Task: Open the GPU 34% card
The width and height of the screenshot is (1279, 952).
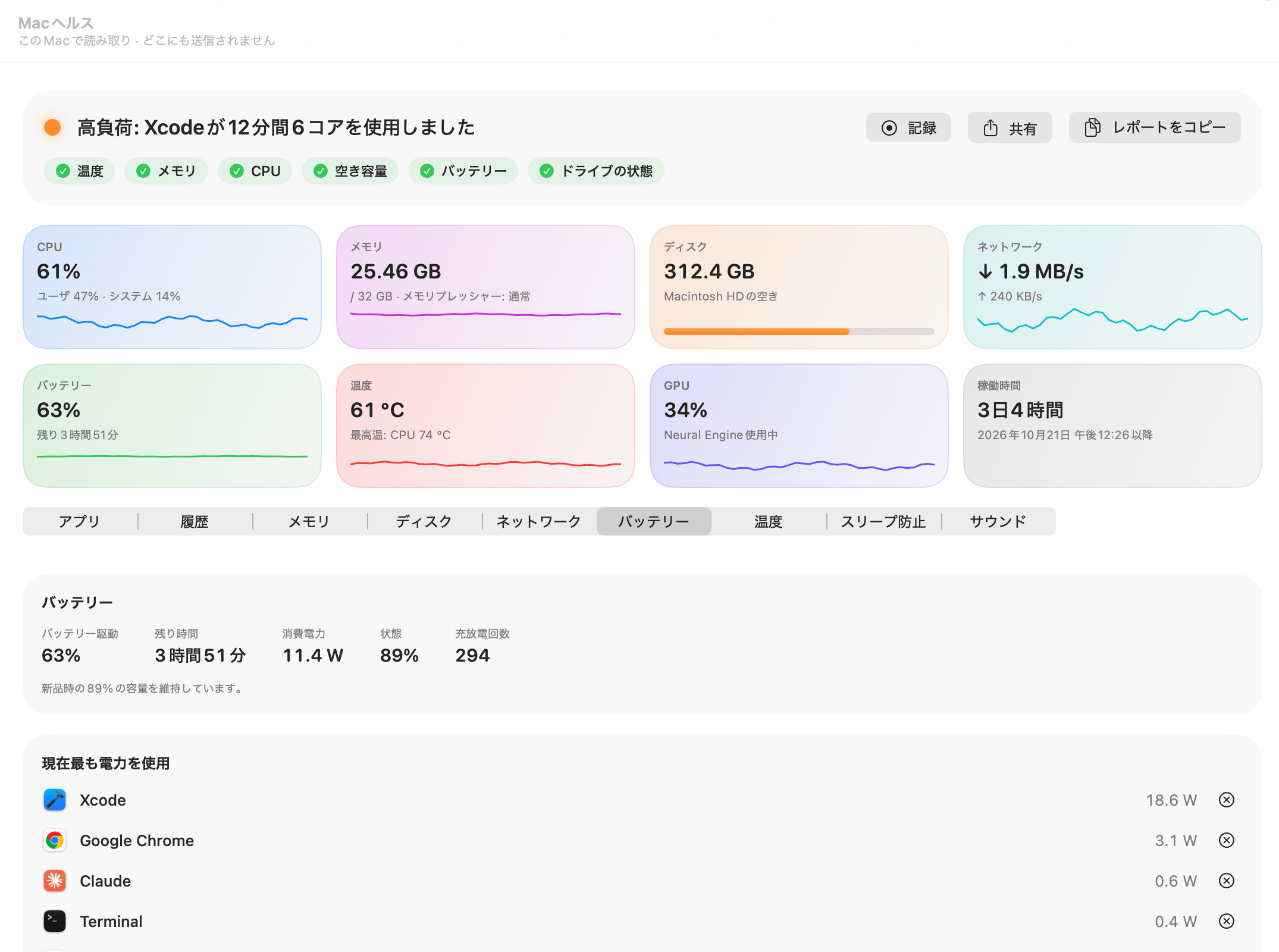Action: pyautogui.click(x=799, y=425)
